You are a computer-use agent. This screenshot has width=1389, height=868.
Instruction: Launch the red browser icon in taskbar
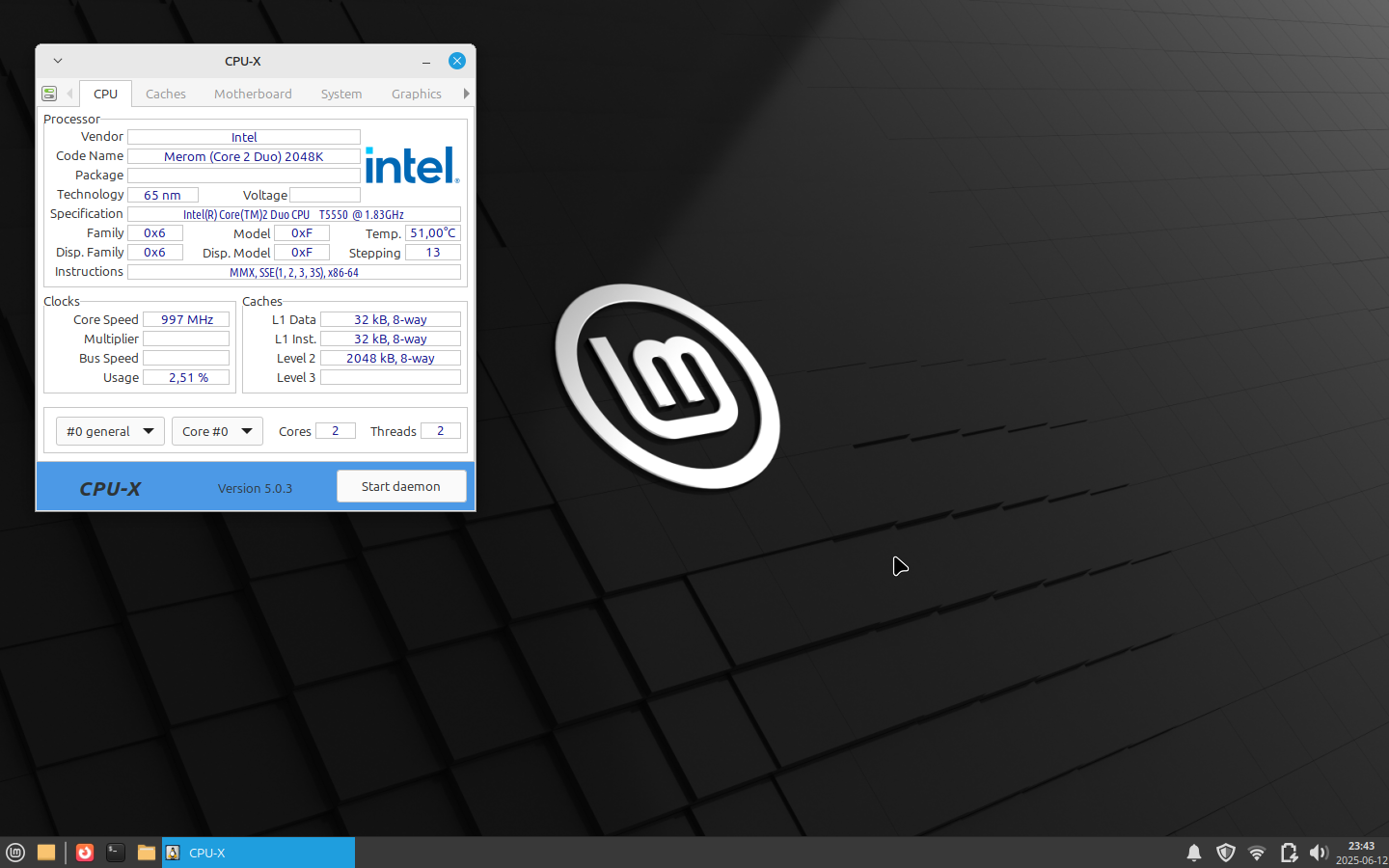click(85, 853)
